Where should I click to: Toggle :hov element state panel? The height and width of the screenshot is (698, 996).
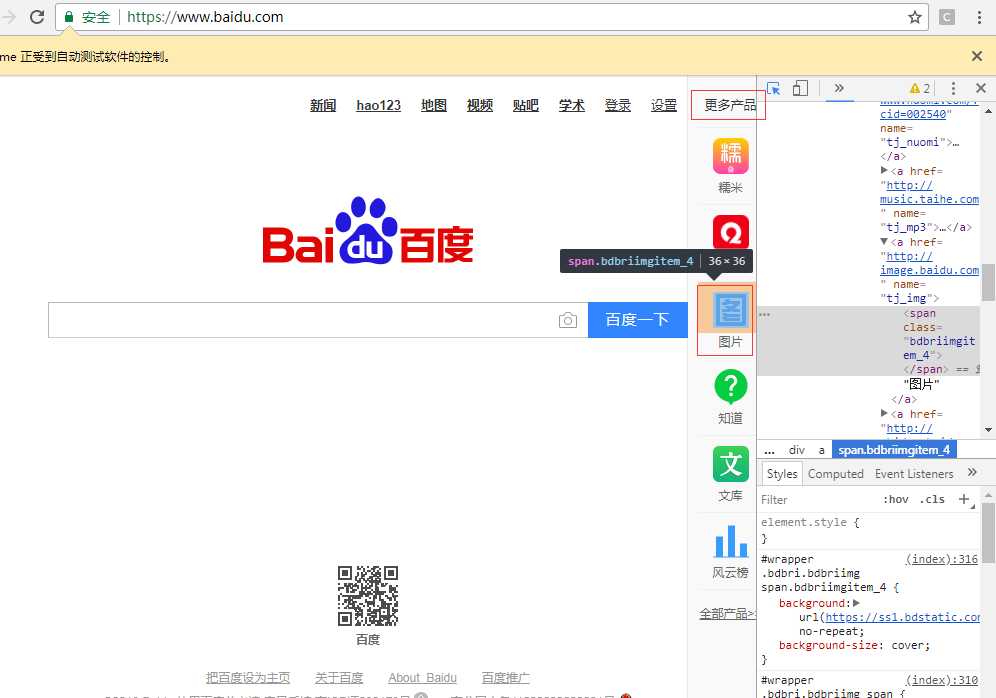(896, 500)
